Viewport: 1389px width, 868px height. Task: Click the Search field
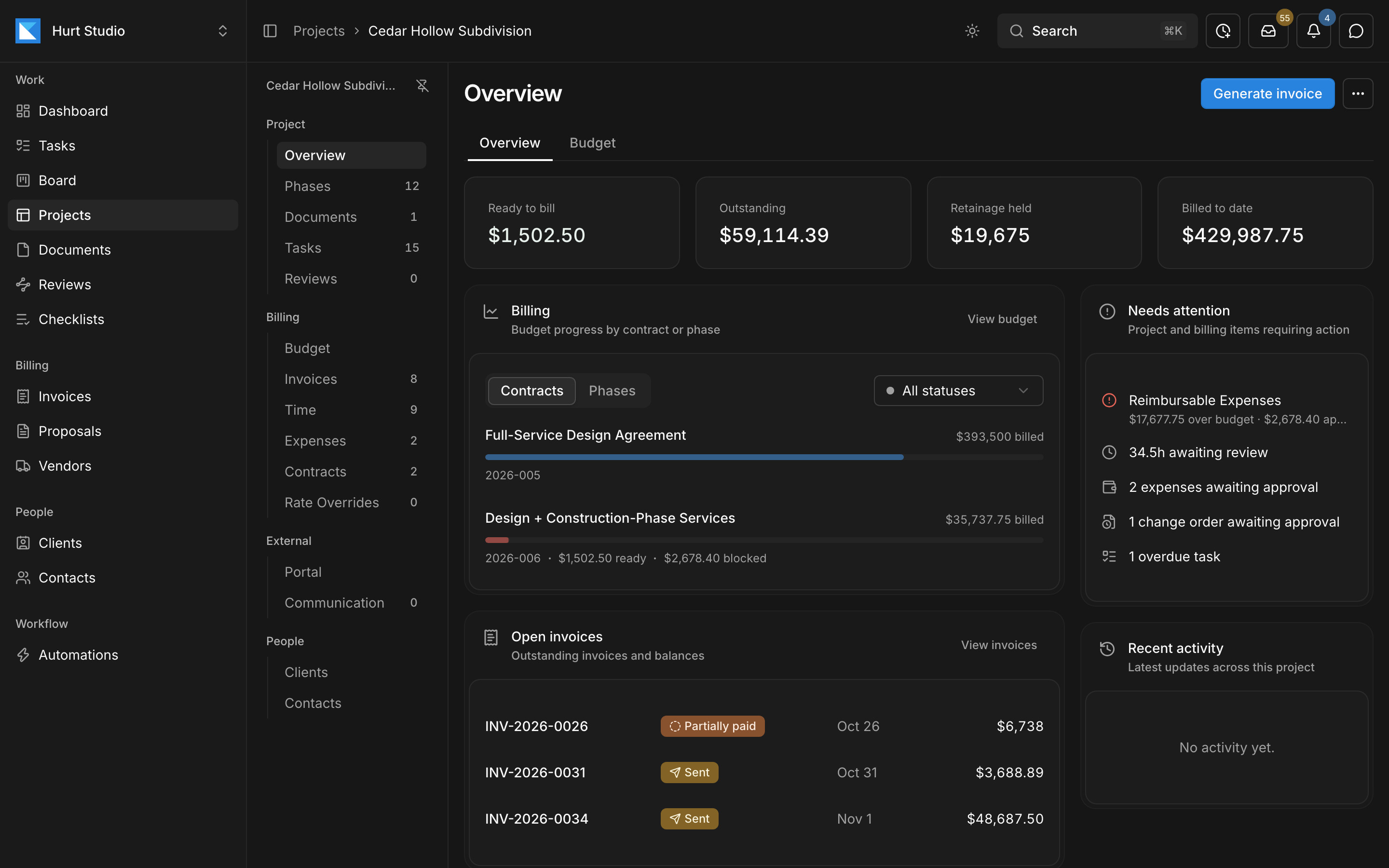[x=1097, y=31]
